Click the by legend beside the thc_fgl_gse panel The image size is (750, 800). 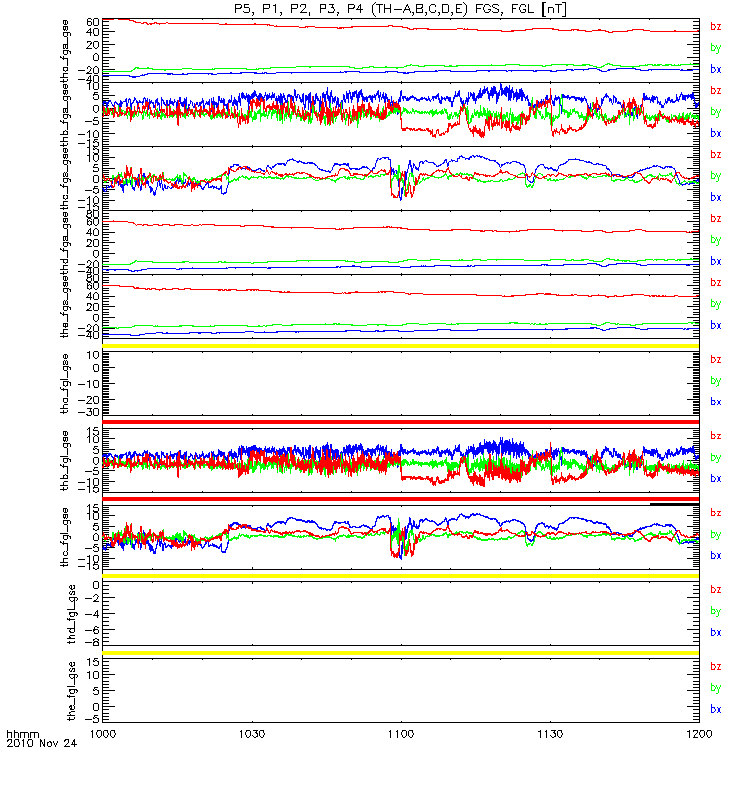(716, 535)
